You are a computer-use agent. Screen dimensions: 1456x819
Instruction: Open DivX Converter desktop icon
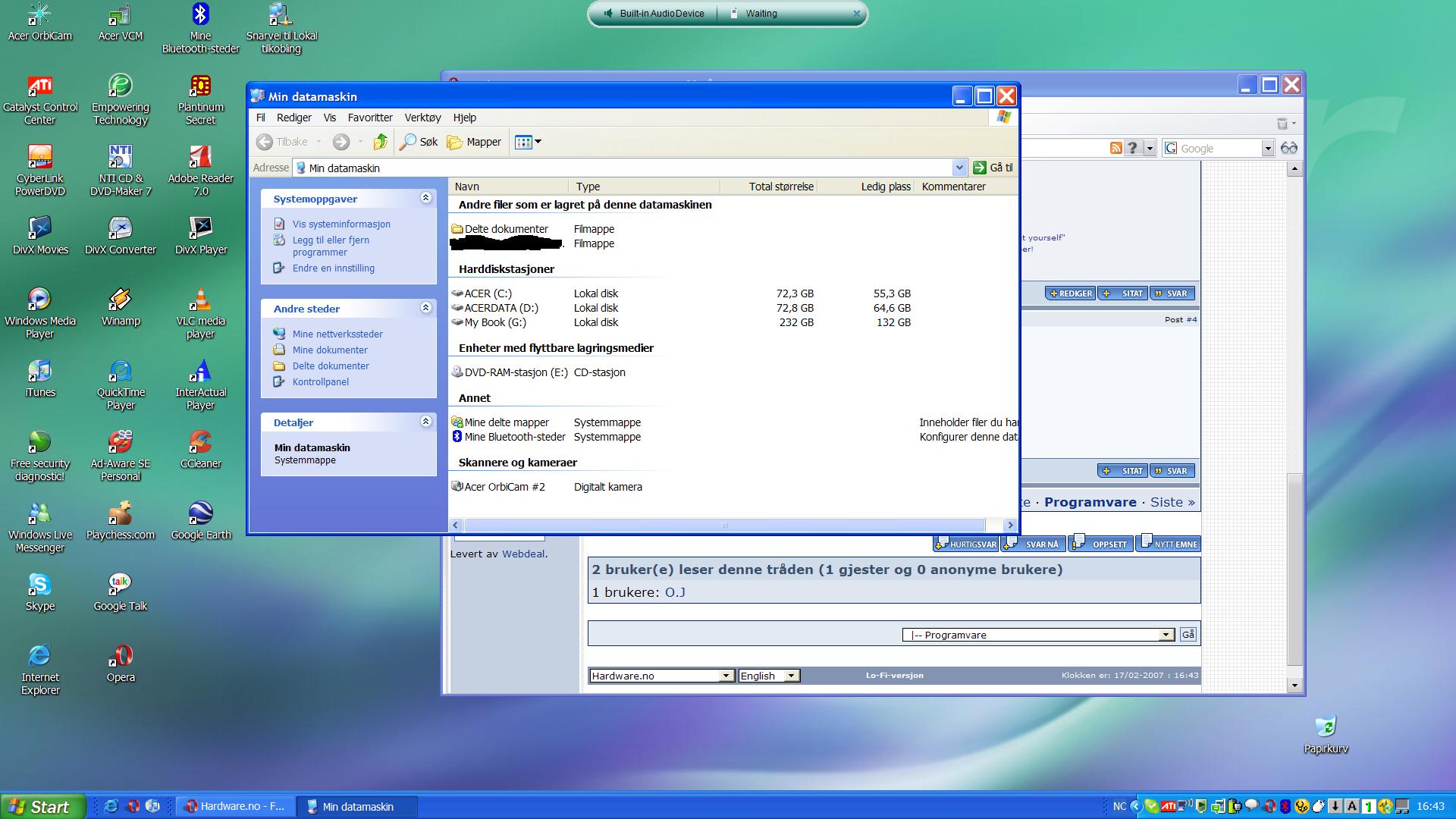pyautogui.click(x=120, y=236)
